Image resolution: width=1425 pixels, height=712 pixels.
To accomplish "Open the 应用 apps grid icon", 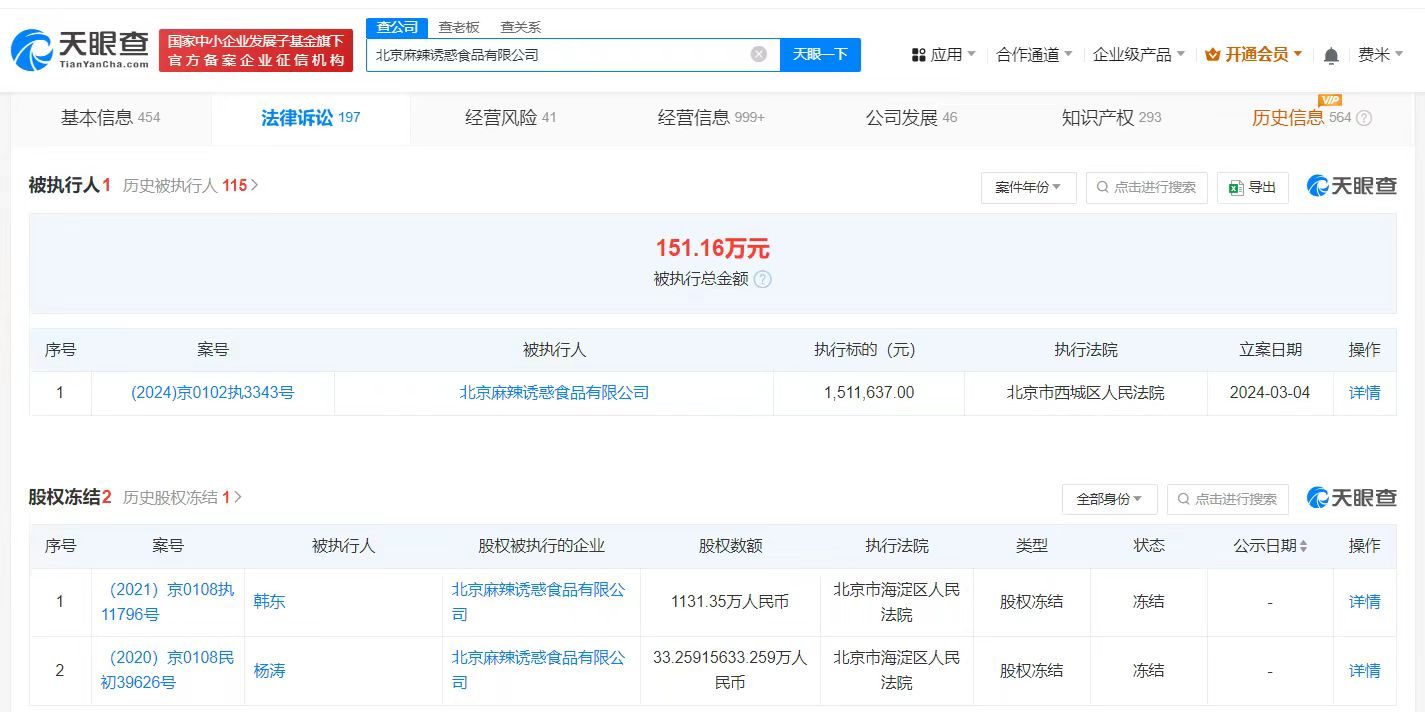I will 919,55.
